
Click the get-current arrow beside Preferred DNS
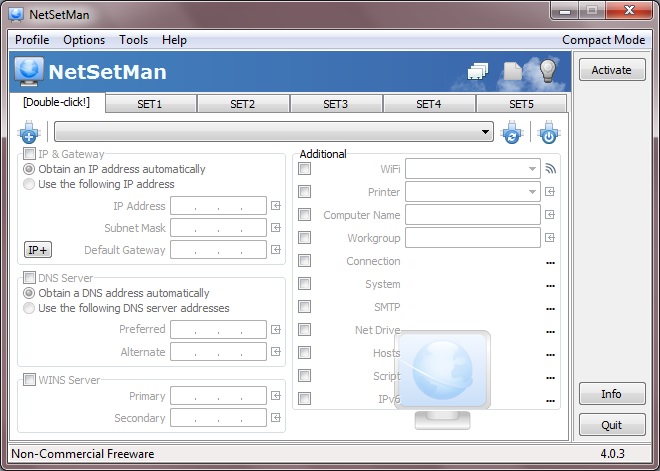pos(276,330)
